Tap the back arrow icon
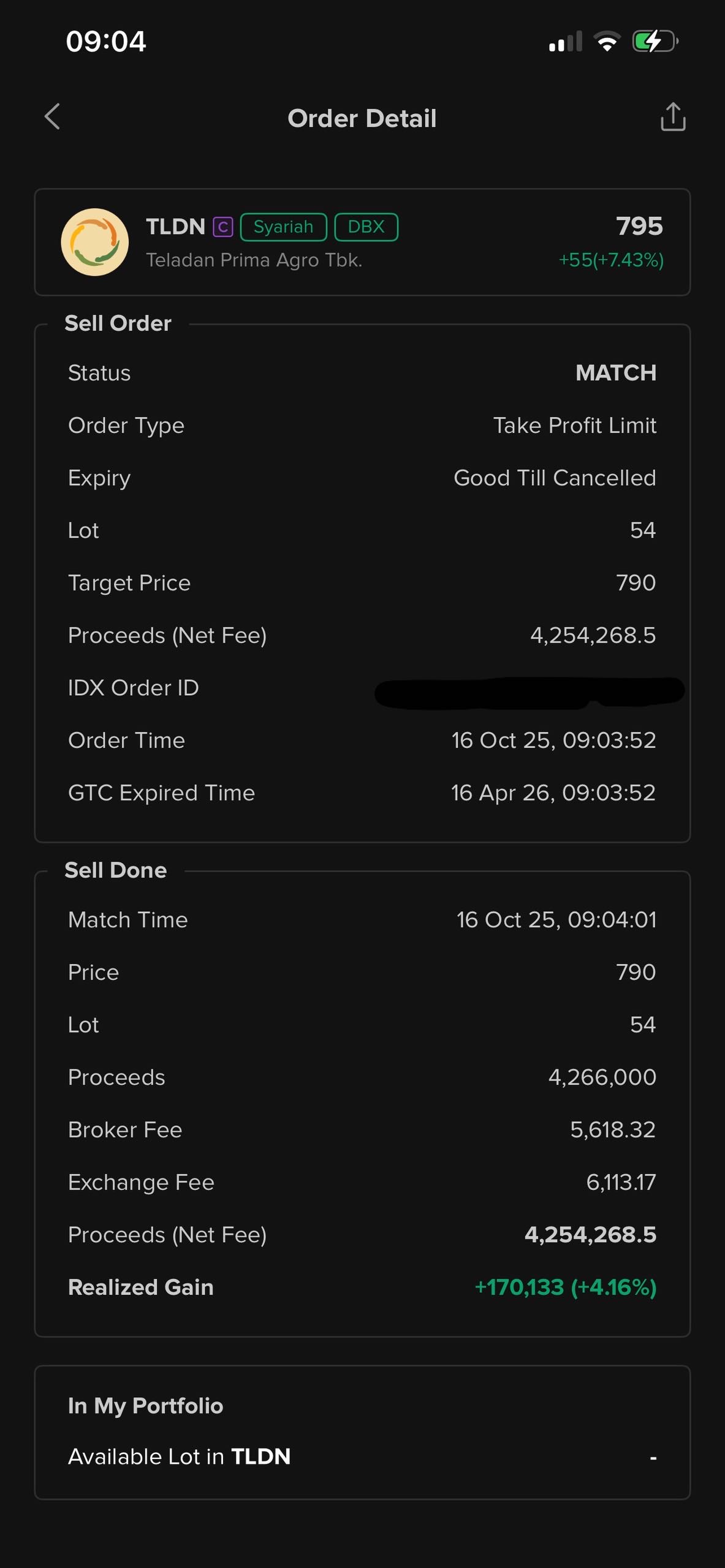This screenshot has width=725, height=1568. [x=53, y=116]
